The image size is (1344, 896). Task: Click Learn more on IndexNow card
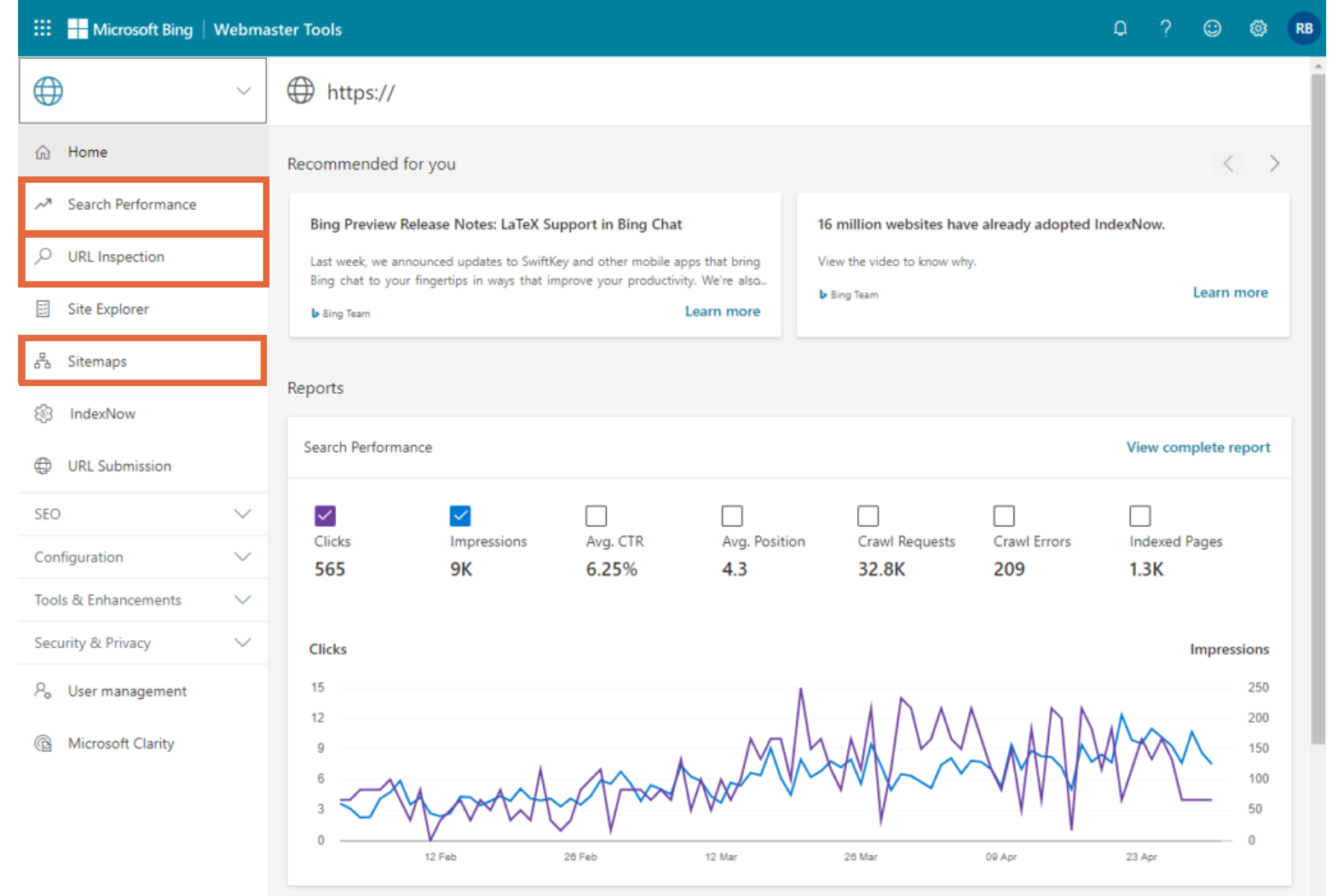[x=1230, y=291]
